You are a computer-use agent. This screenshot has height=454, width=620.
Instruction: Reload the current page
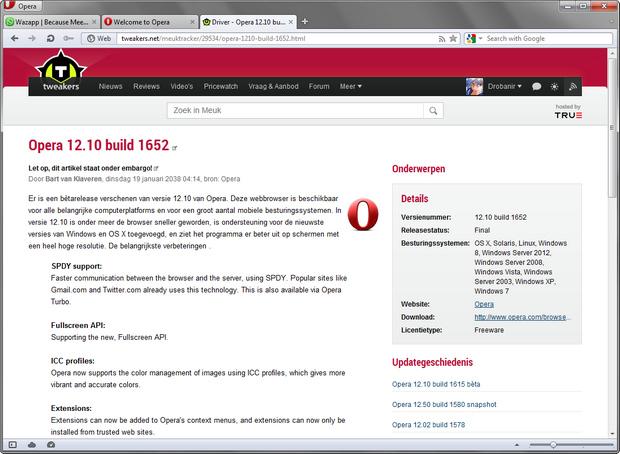50,38
